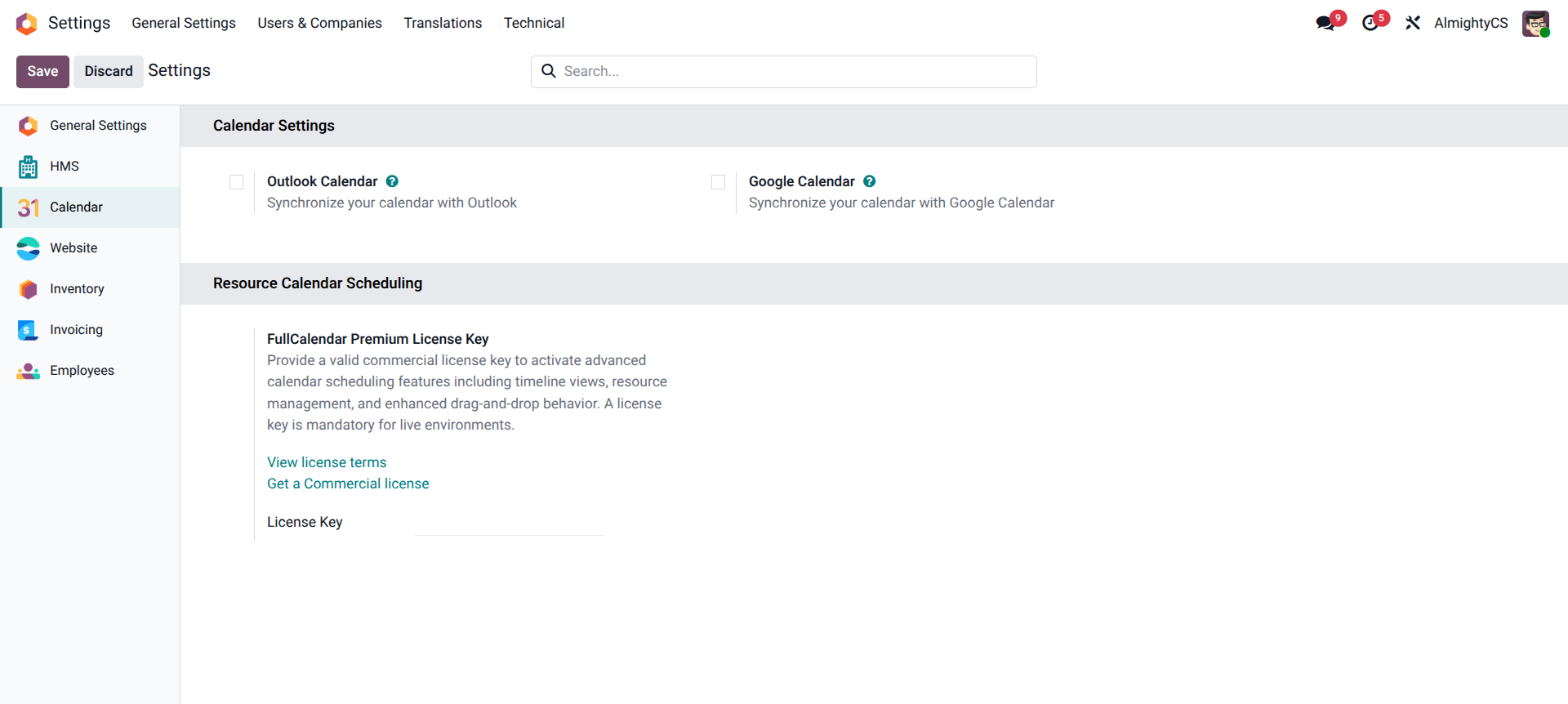Enable the Google Calendar checkbox

pos(719,182)
